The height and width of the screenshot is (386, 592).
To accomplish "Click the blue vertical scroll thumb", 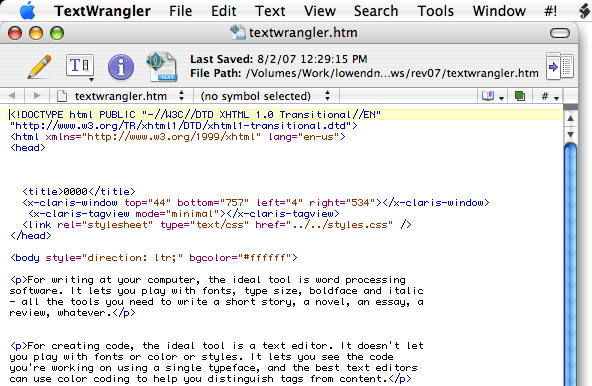I will point(570,264).
